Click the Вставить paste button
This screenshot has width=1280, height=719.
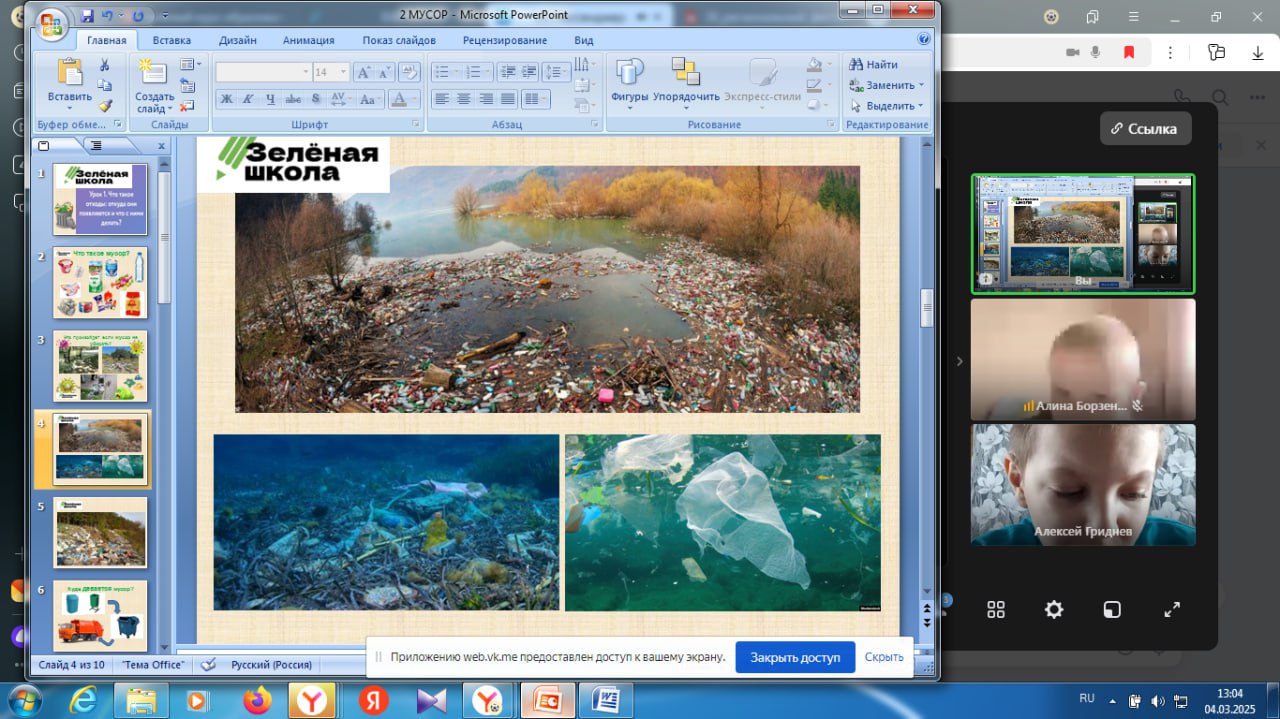(69, 82)
